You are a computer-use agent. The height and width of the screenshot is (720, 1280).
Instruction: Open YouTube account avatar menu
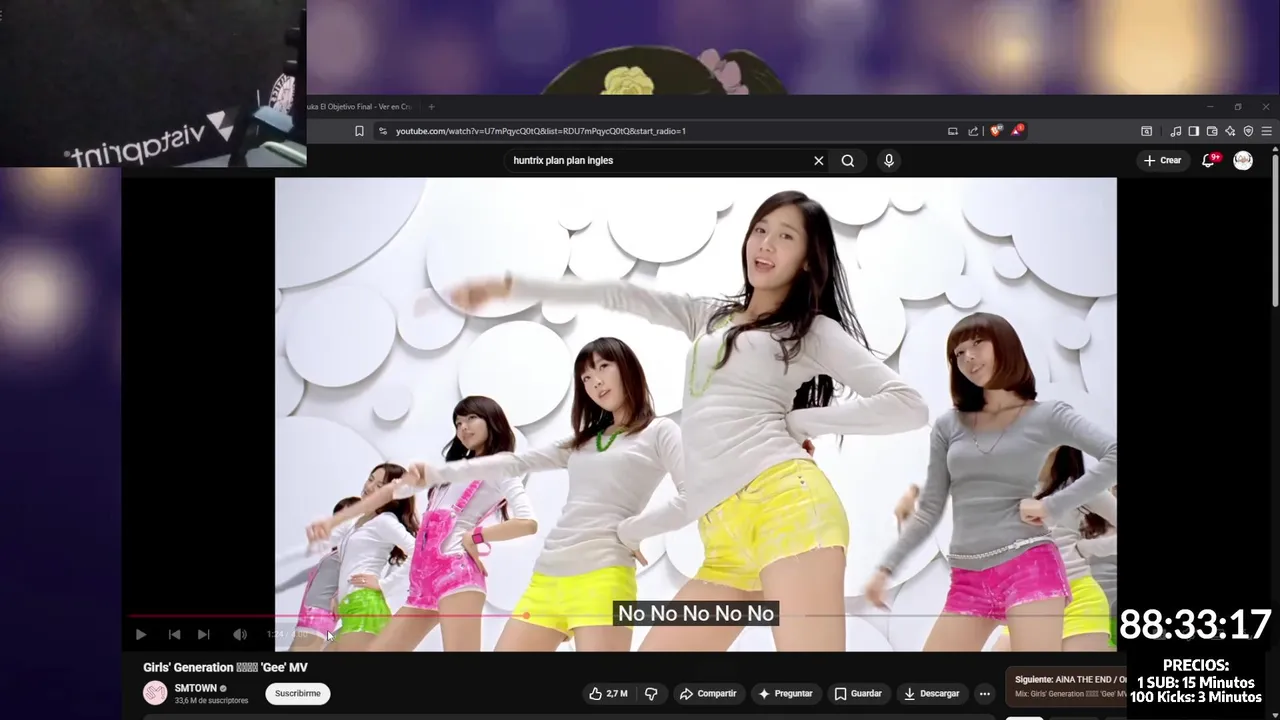(x=1243, y=160)
